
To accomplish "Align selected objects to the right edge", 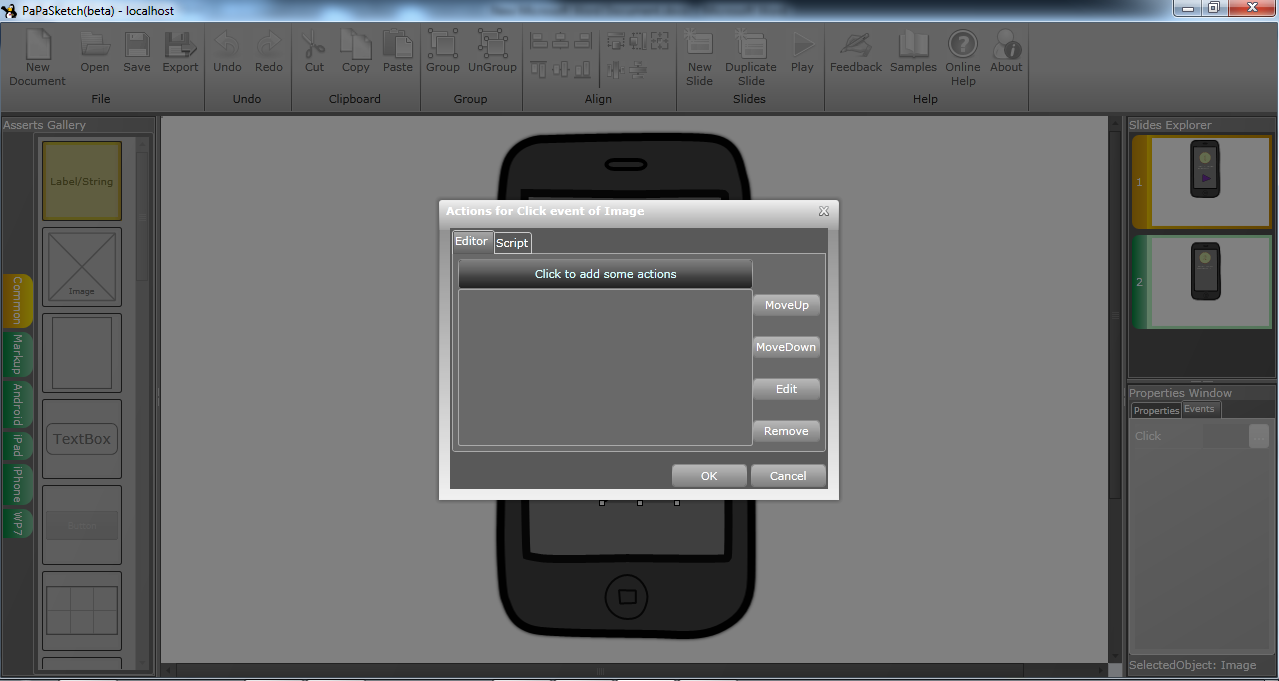I will pos(582,41).
